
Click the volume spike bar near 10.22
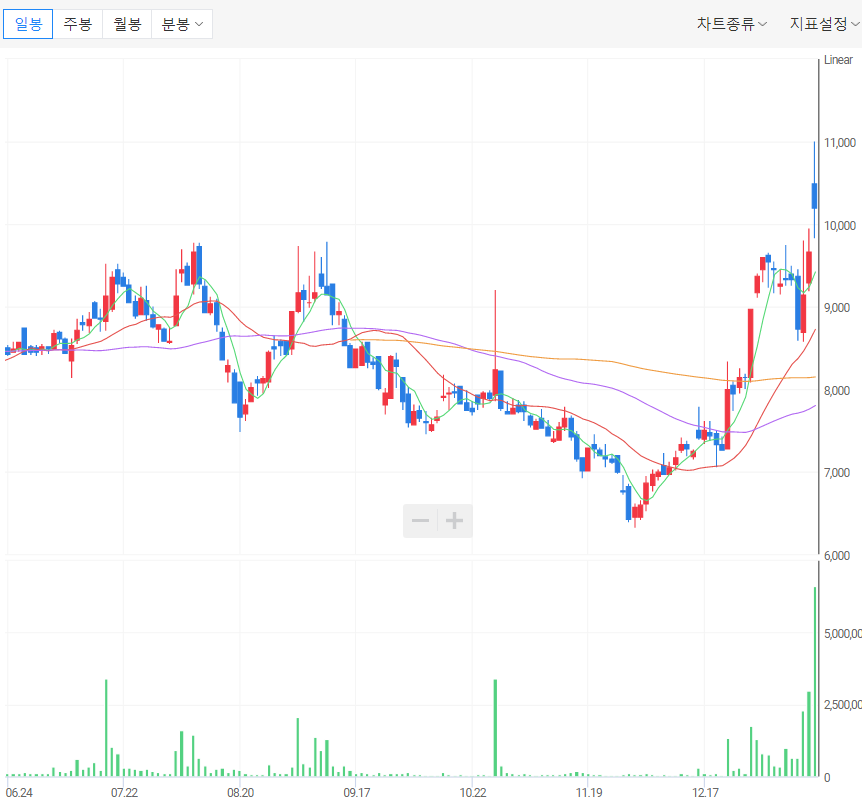click(495, 728)
